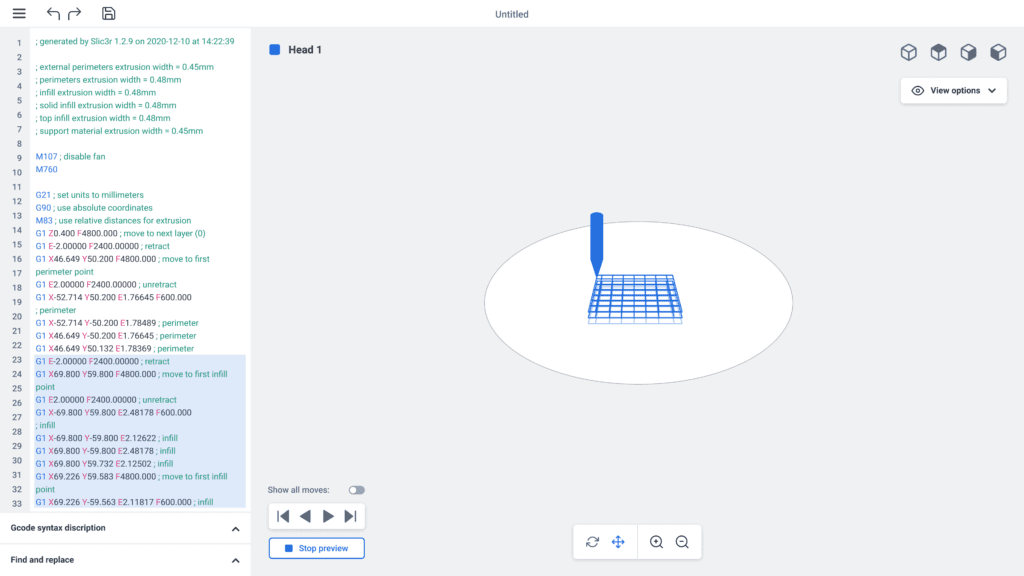Activate the rotate view tool
This screenshot has width=1024, height=576.
(592, 542)
